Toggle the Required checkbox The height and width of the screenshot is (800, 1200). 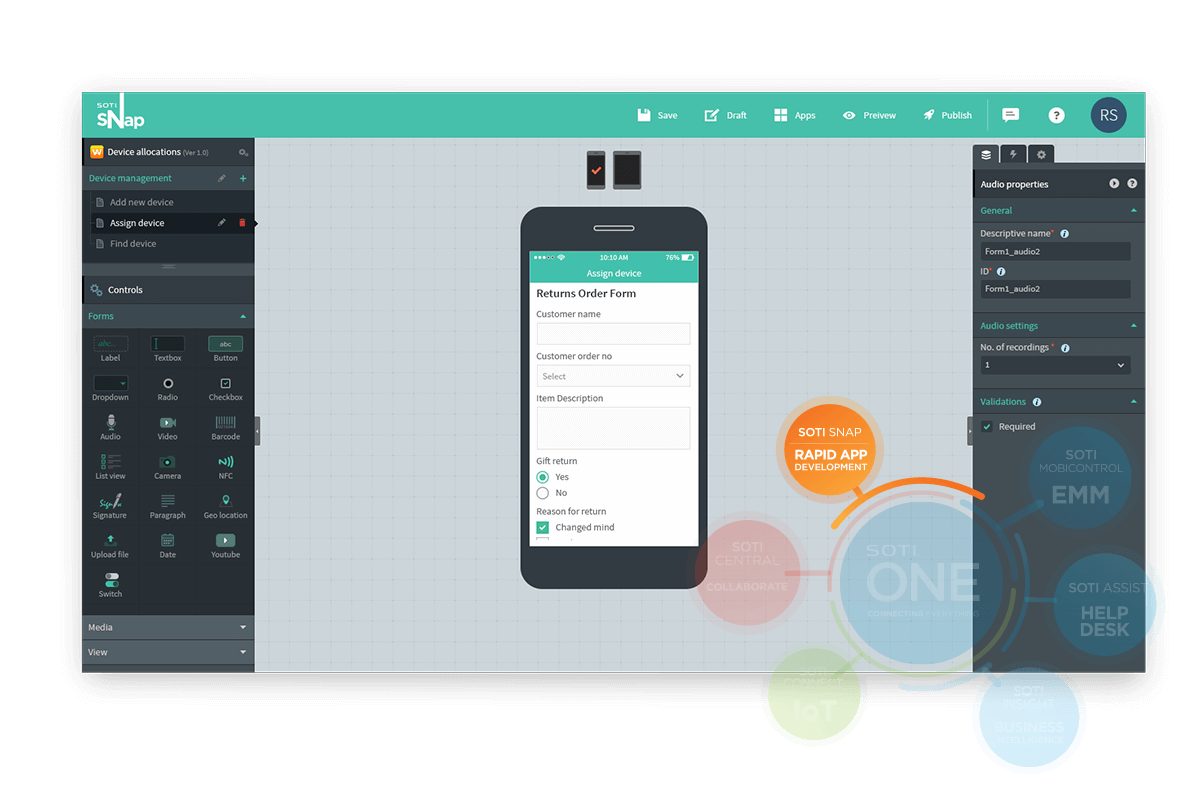pos(987,427)
